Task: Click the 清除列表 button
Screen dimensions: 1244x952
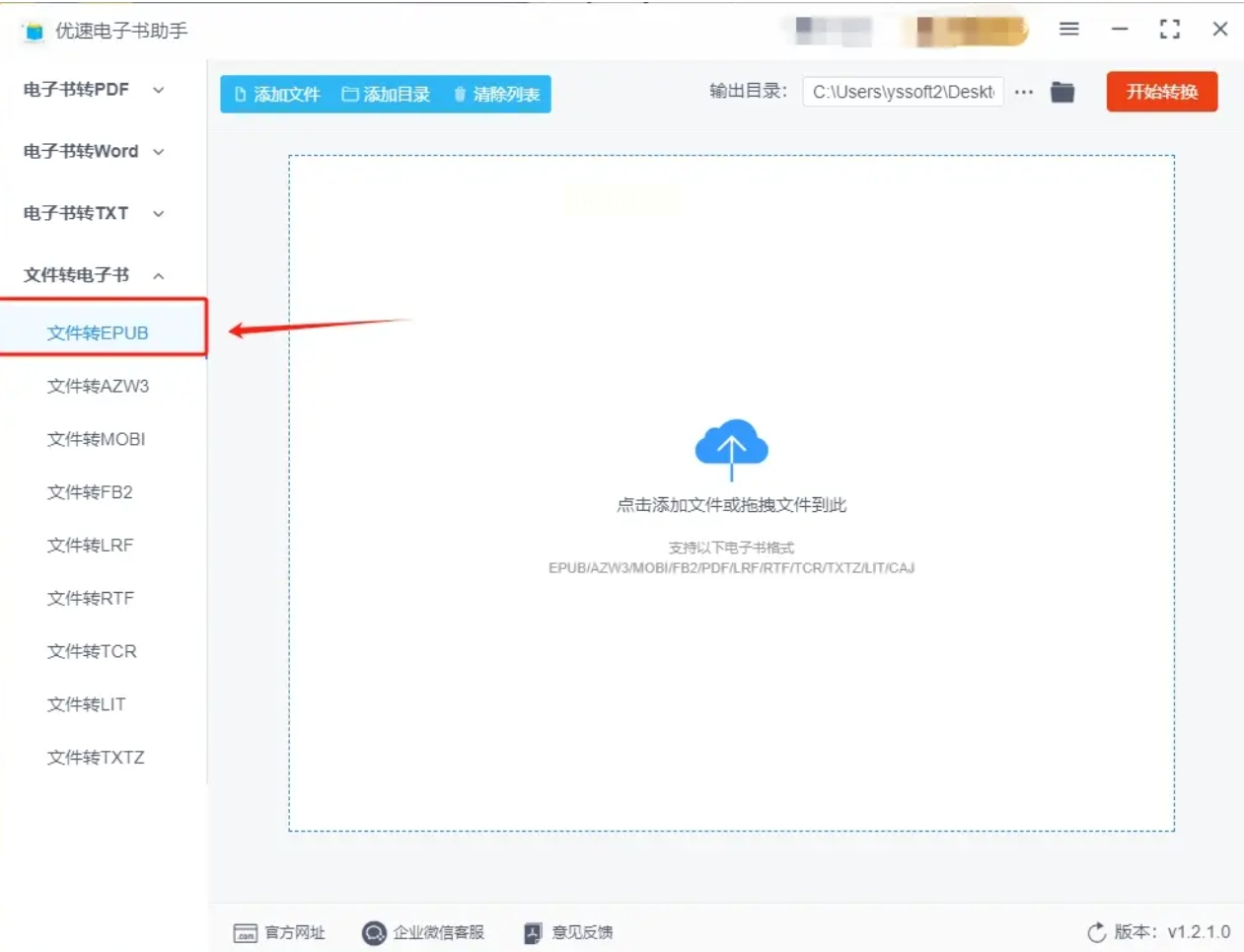Action: tap(496, 95)
